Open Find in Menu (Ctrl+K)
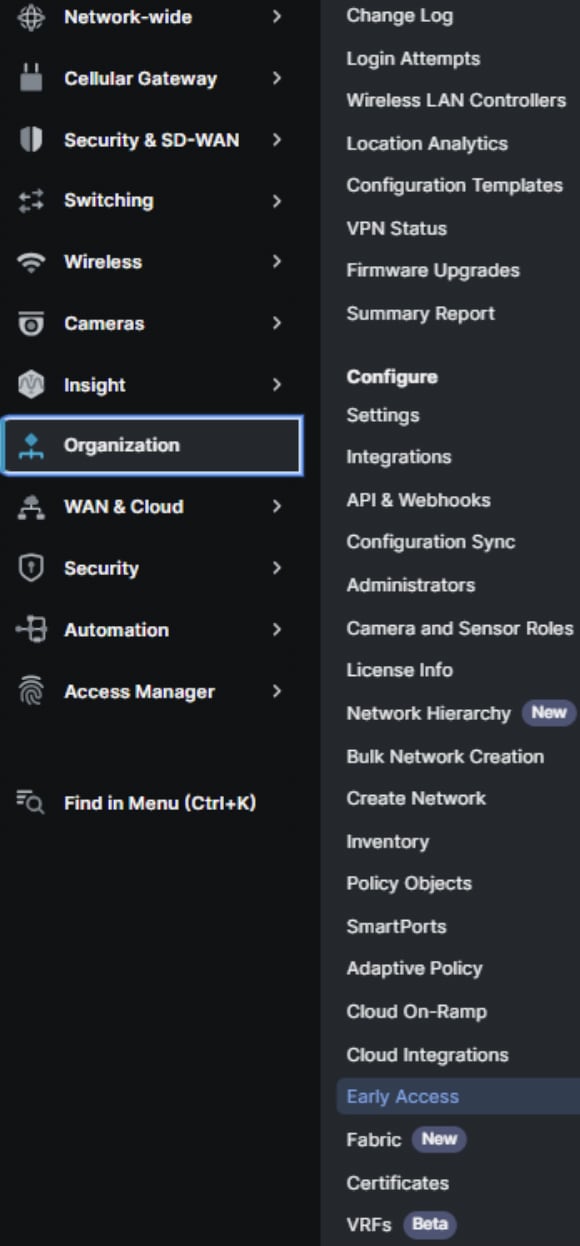The height and width of the screenshot is (1246, 580). [x=160, y=803]
